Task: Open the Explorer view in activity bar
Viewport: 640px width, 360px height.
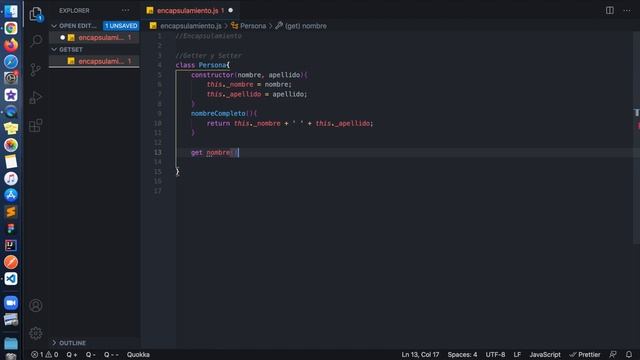Action: tap(36, 14)
